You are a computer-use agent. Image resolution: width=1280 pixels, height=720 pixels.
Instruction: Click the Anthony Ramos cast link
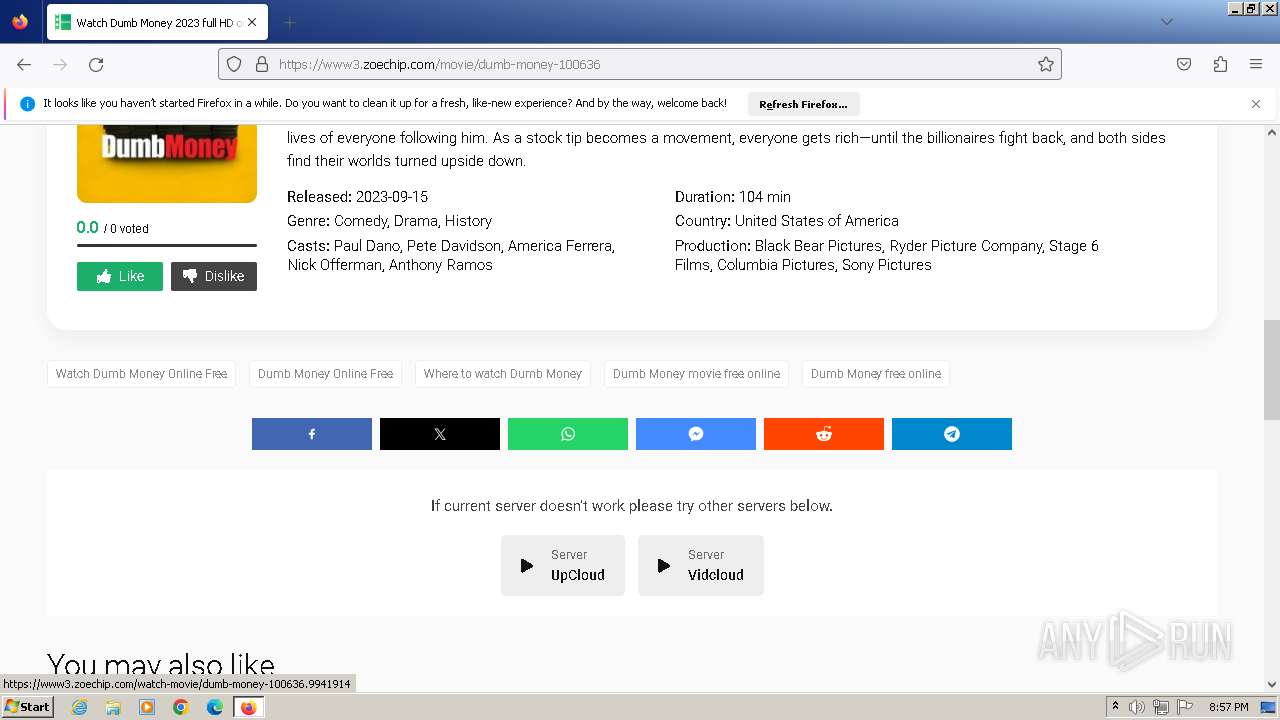pyautogui.click(x=441, y=265)
